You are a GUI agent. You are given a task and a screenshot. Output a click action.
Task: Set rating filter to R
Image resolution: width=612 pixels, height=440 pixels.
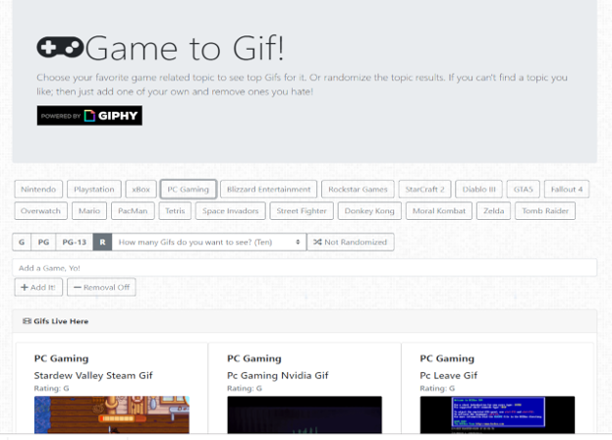tap(102, 242)
